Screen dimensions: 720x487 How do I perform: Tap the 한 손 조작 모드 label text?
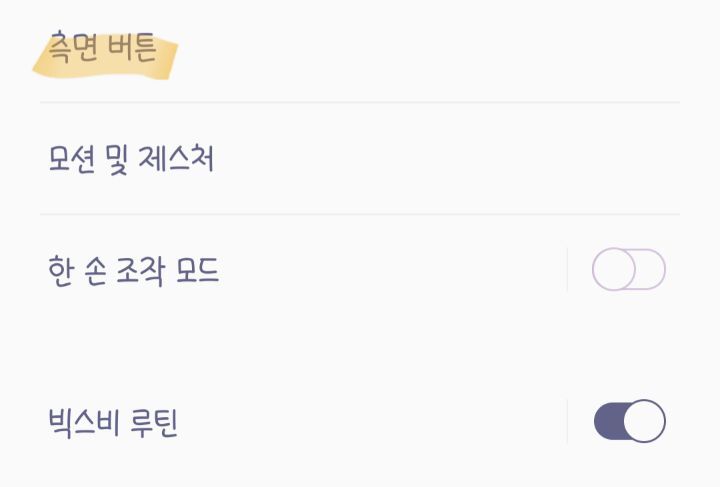click(x=133, y=270)
